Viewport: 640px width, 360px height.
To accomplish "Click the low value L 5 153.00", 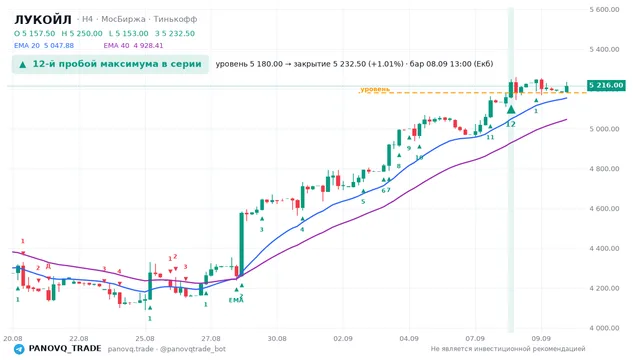I will tap(129, 33).
